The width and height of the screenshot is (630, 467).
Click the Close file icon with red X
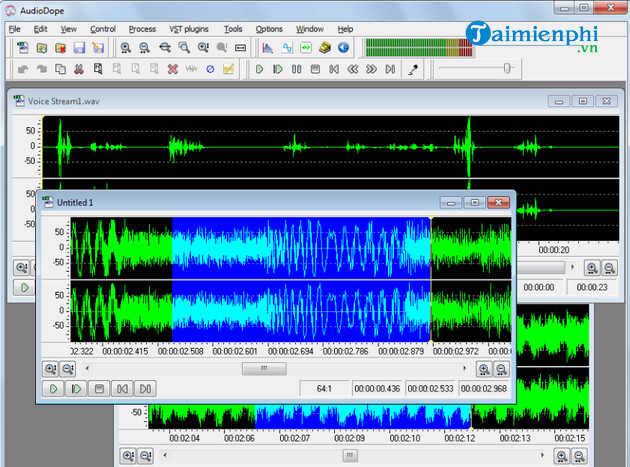(x=61, y=48)
